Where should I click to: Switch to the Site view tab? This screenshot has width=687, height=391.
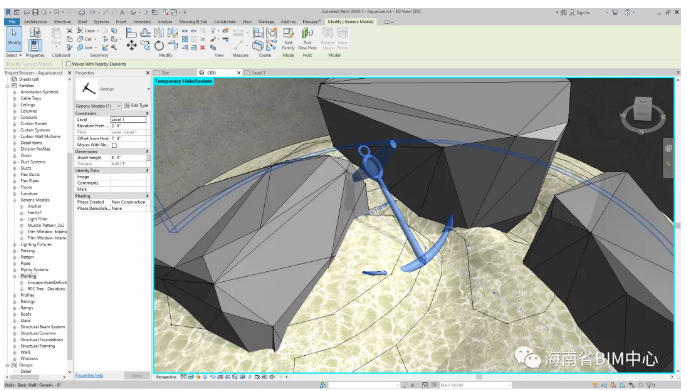[x=165, y=73]
